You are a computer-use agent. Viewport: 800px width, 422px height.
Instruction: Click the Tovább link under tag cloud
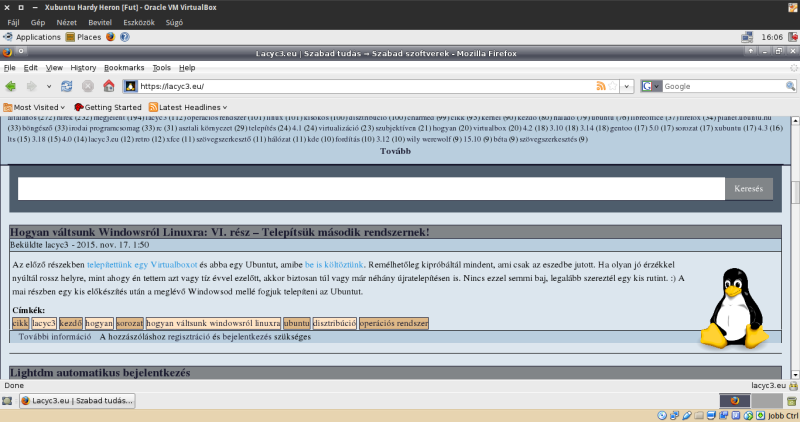395,151
